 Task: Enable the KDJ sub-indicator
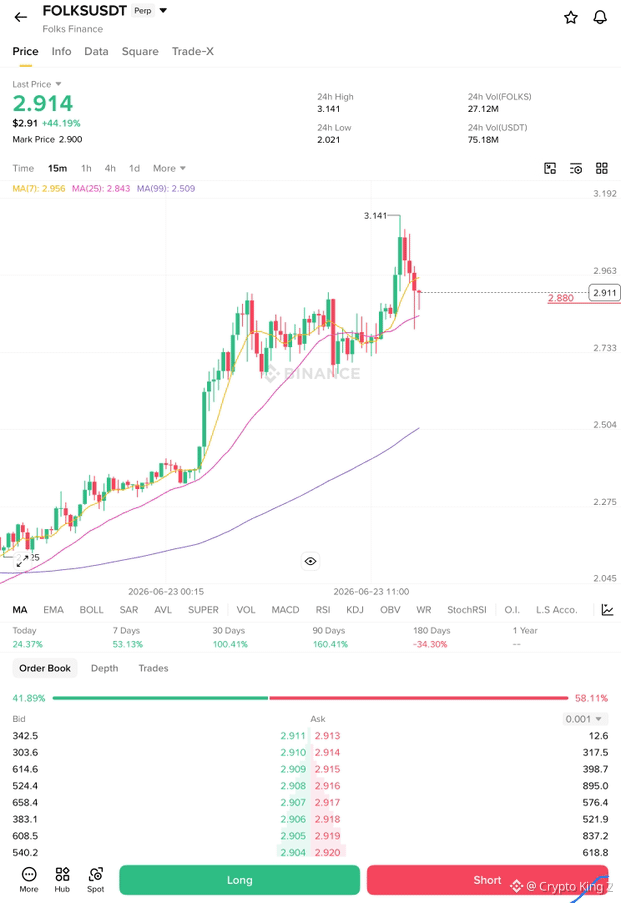point(355,610)
